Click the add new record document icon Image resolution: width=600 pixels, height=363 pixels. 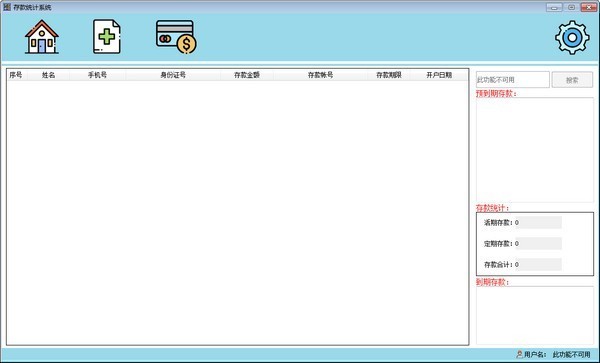(x=107, y=37)
